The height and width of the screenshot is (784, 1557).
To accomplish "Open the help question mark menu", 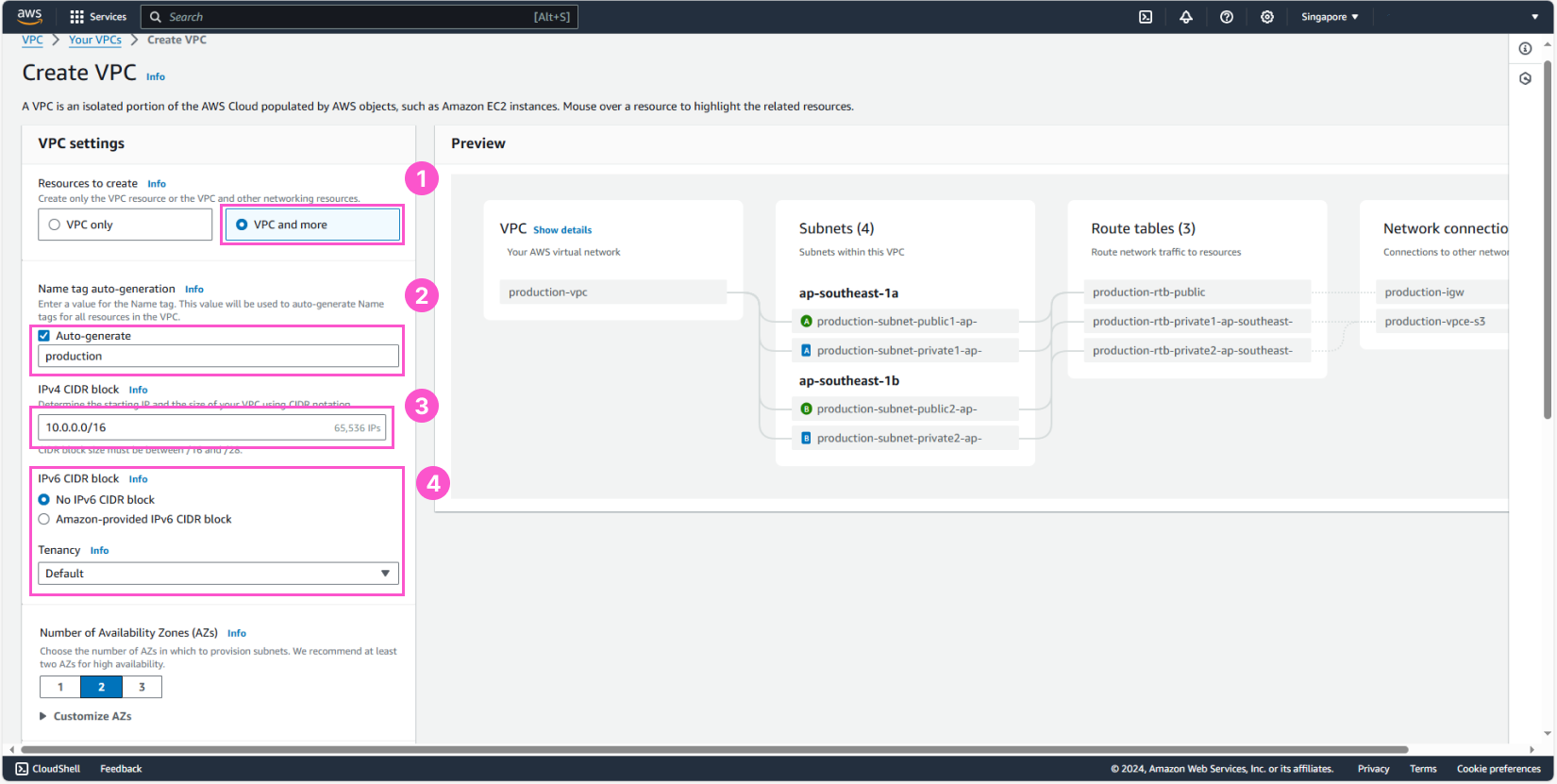I will pyautogui.click(x=1227, y=17).
